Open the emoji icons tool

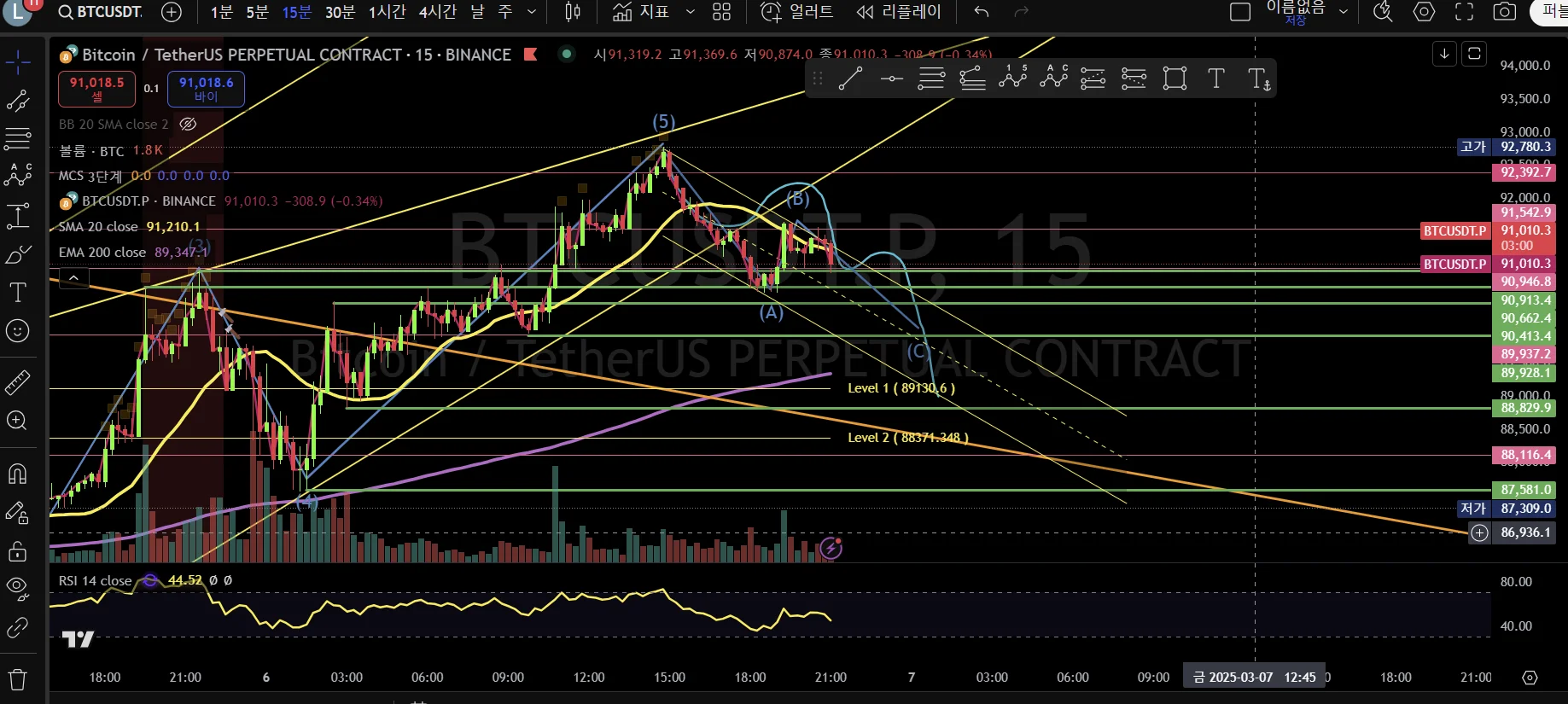18,331
